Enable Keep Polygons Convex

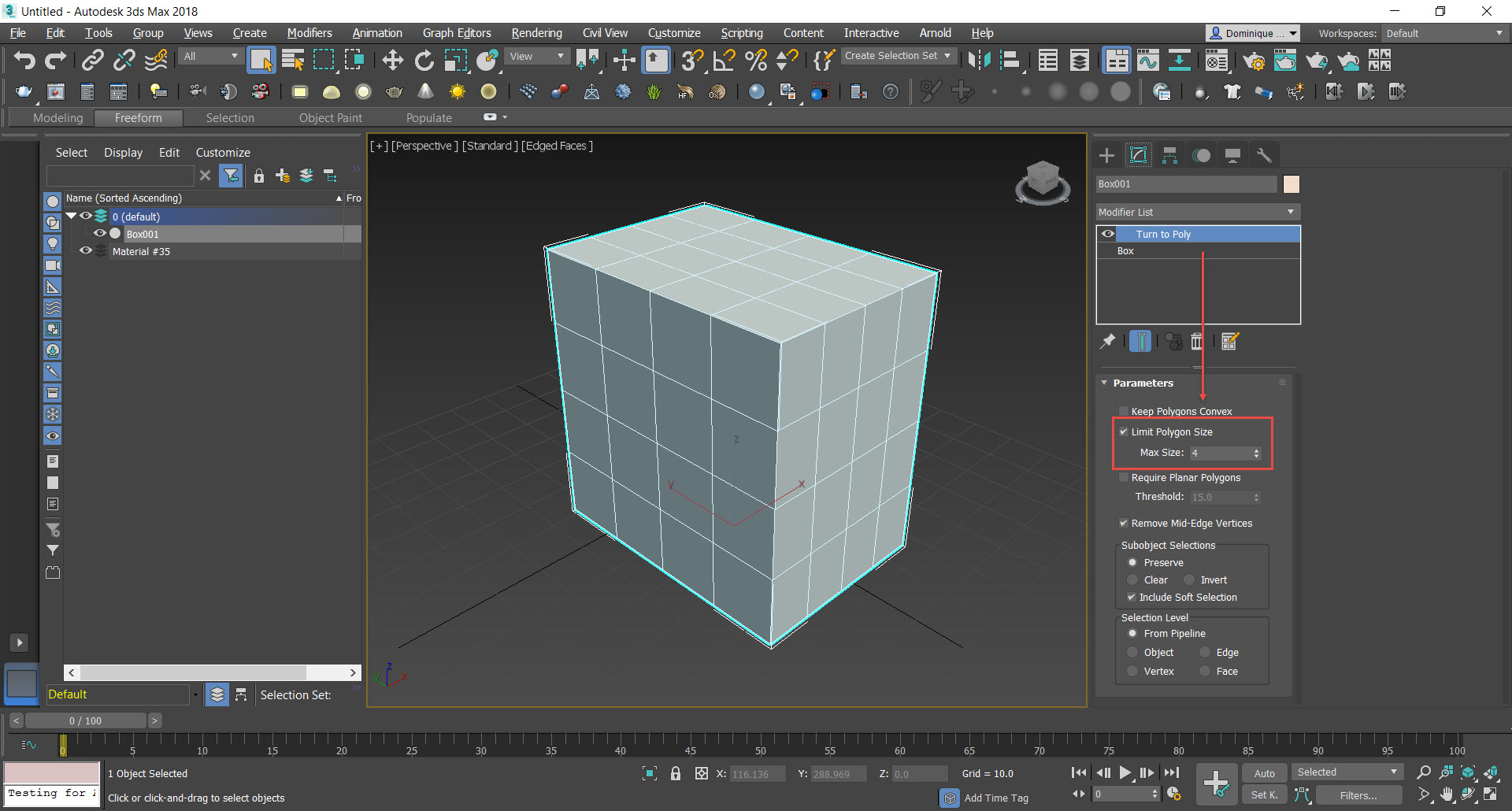(x=1124, y=410)
